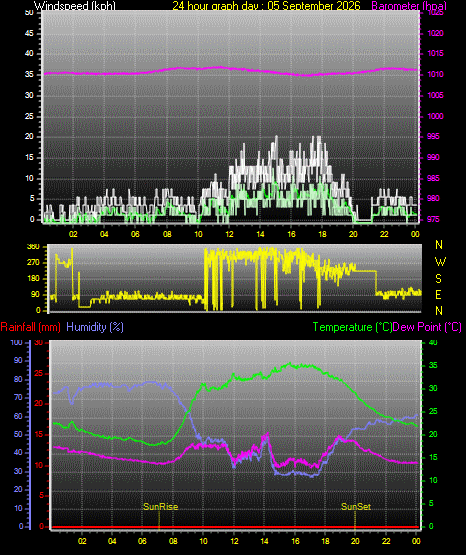Click hour 16 on the bottom time axis

click(x=295, y=541)
